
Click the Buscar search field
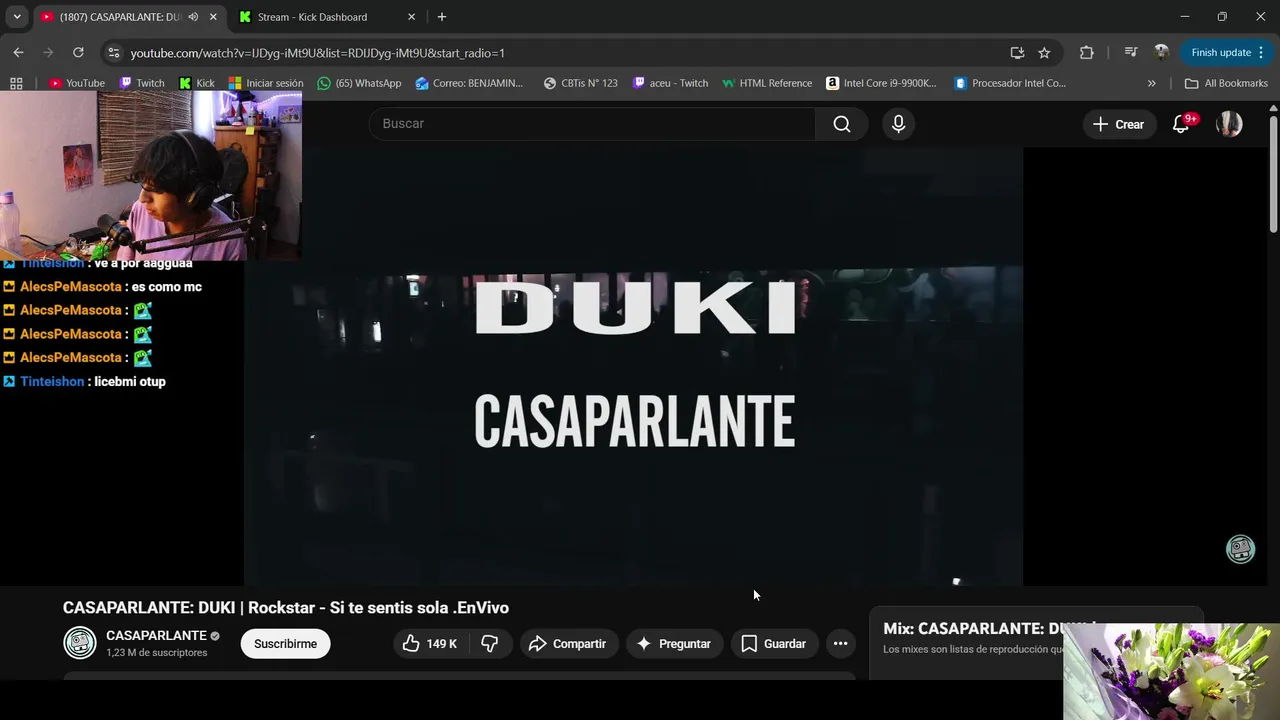[592, 124]
